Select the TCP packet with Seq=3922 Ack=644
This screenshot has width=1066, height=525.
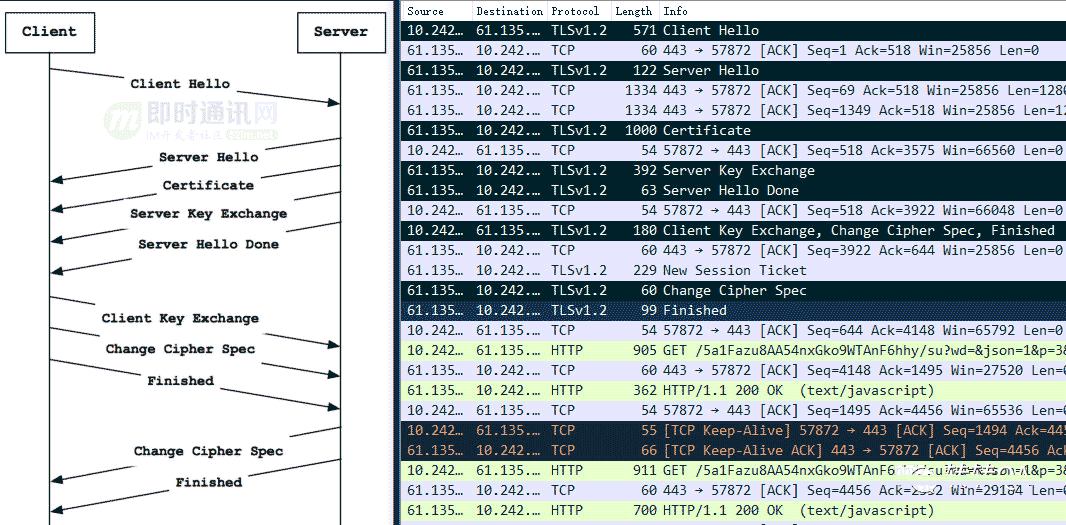[x=734, y=250]
